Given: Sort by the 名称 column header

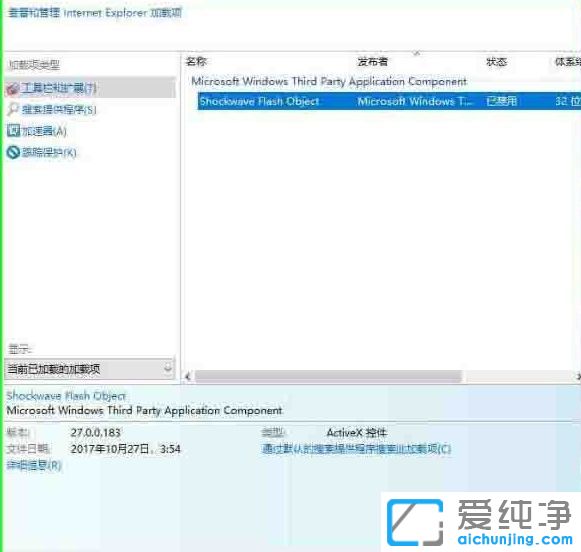Looking at the screenshot, I should [196, 61].
